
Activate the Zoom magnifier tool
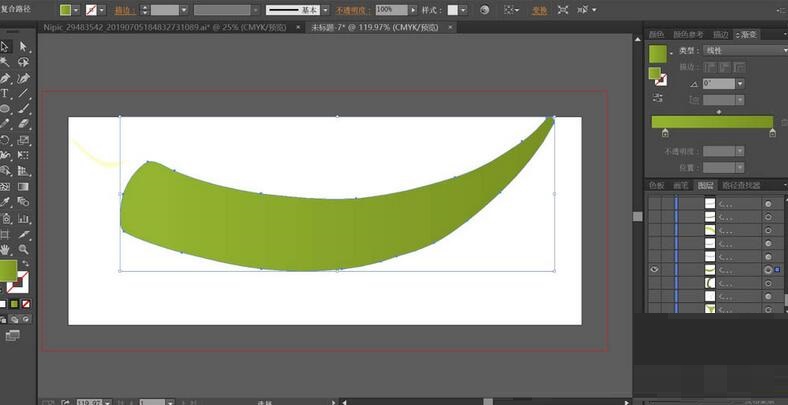23,249
